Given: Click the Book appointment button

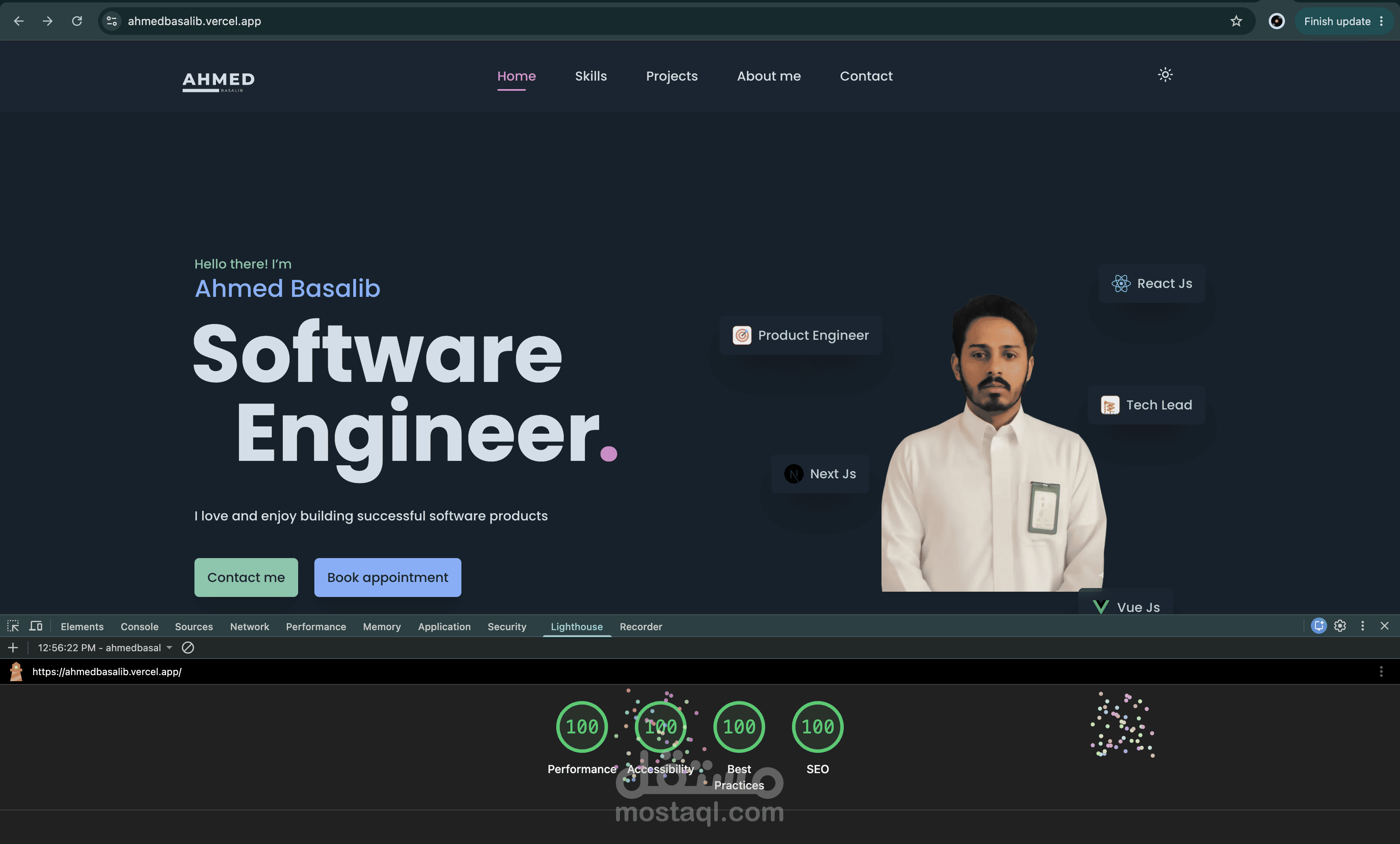Looking at the screenshot, I should (x=388, y=577).
